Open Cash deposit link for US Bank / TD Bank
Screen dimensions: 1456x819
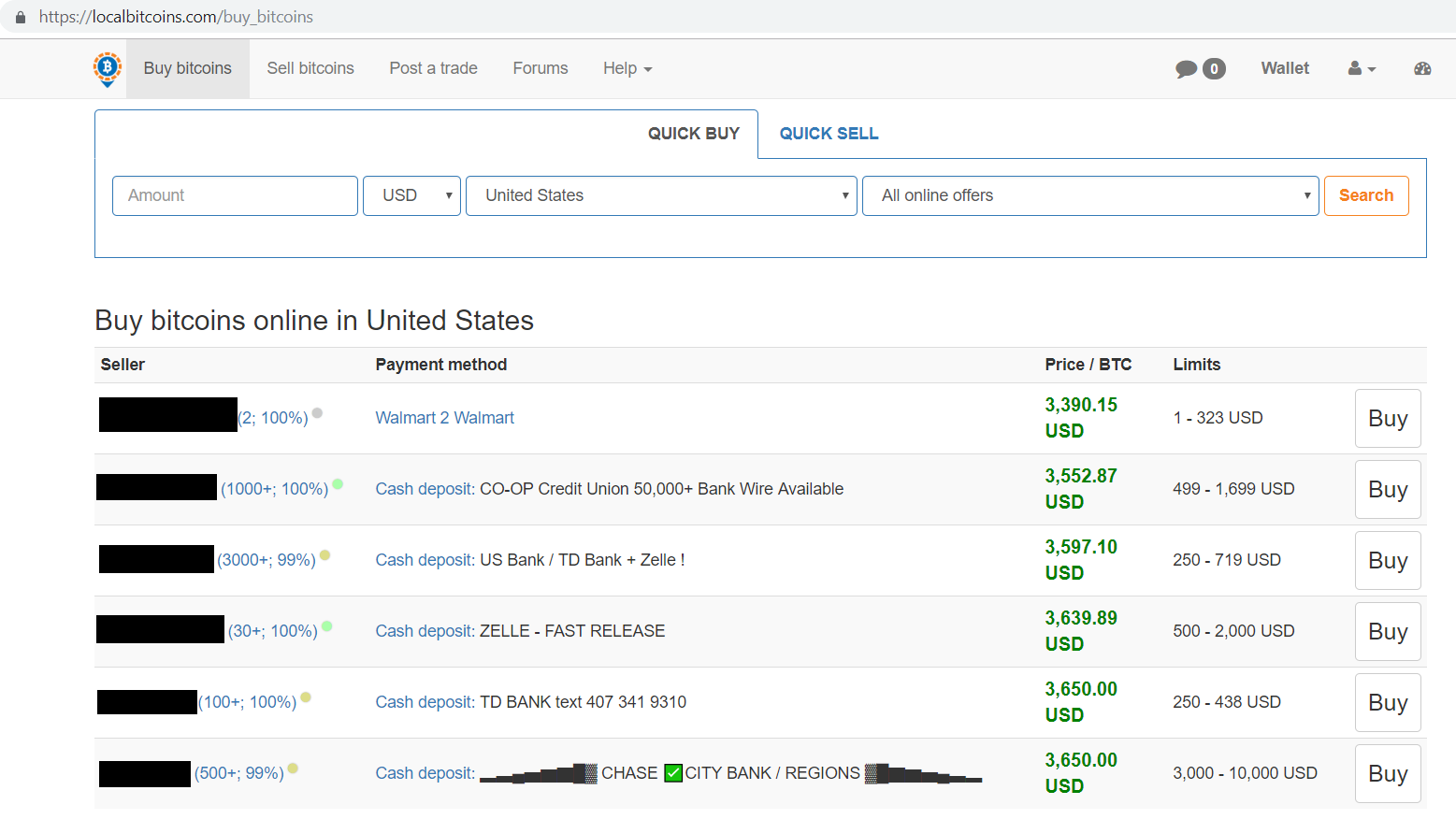pyautogui.click(x=425, y=560)
